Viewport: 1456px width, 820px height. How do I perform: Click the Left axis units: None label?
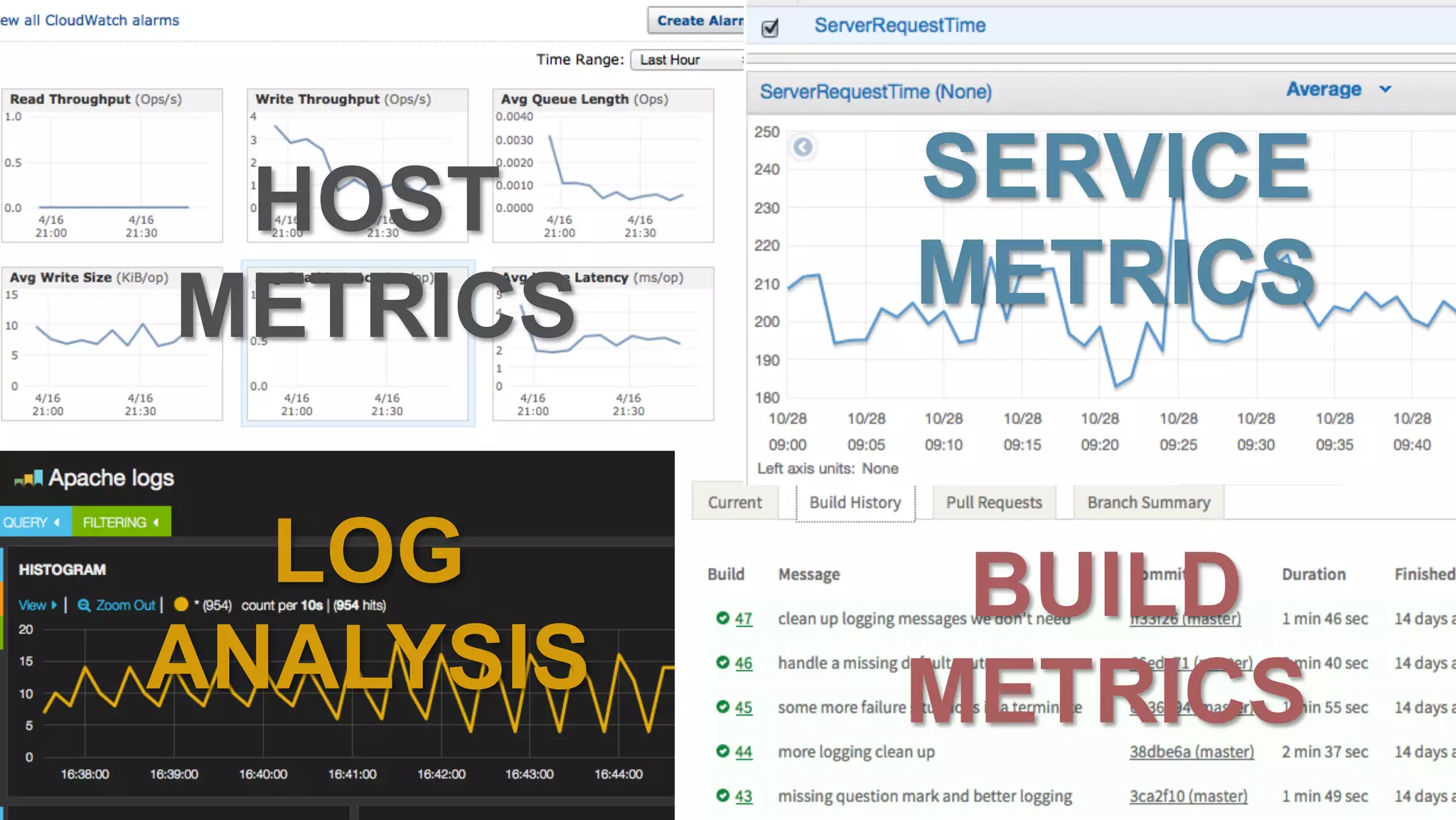tap(828, 469)
